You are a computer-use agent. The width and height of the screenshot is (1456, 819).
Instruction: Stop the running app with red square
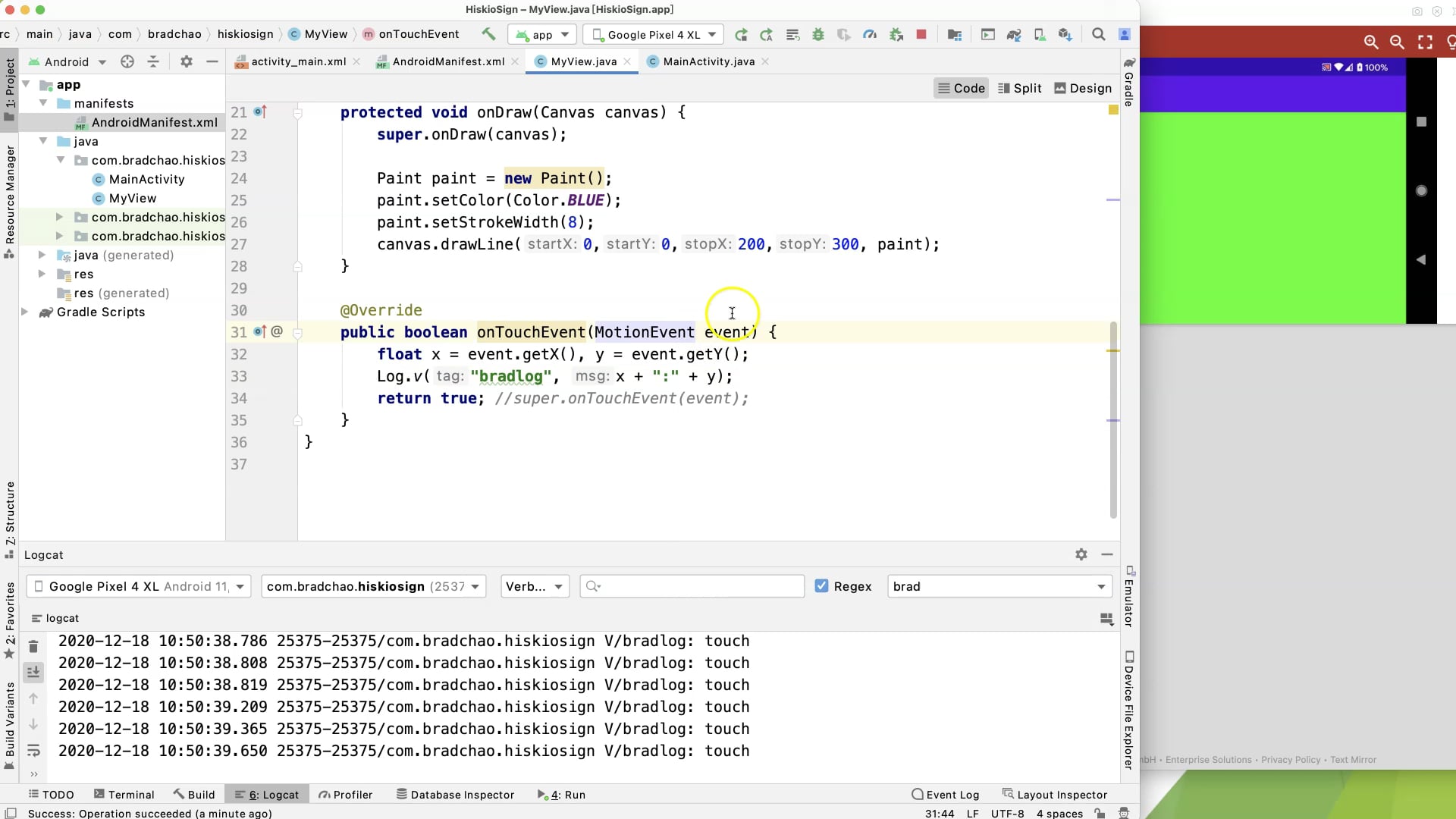[x=921, y=34]
